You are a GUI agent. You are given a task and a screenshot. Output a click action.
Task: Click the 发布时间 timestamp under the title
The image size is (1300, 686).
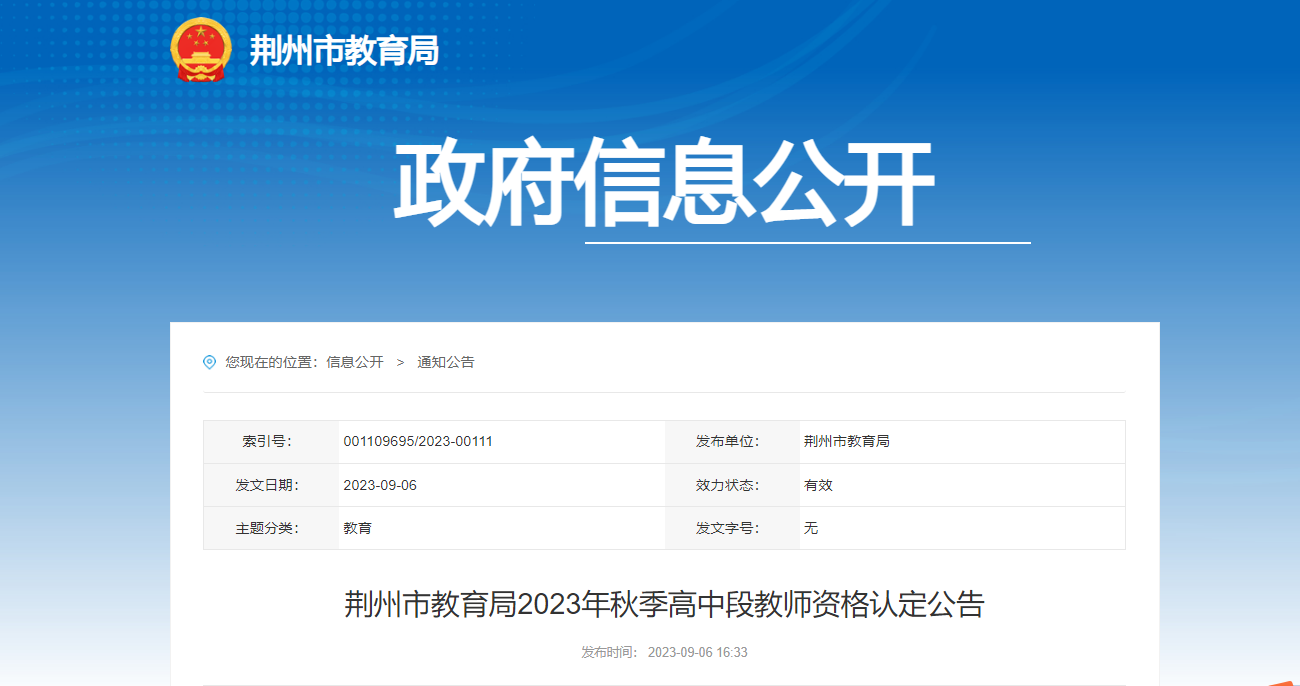664,652
